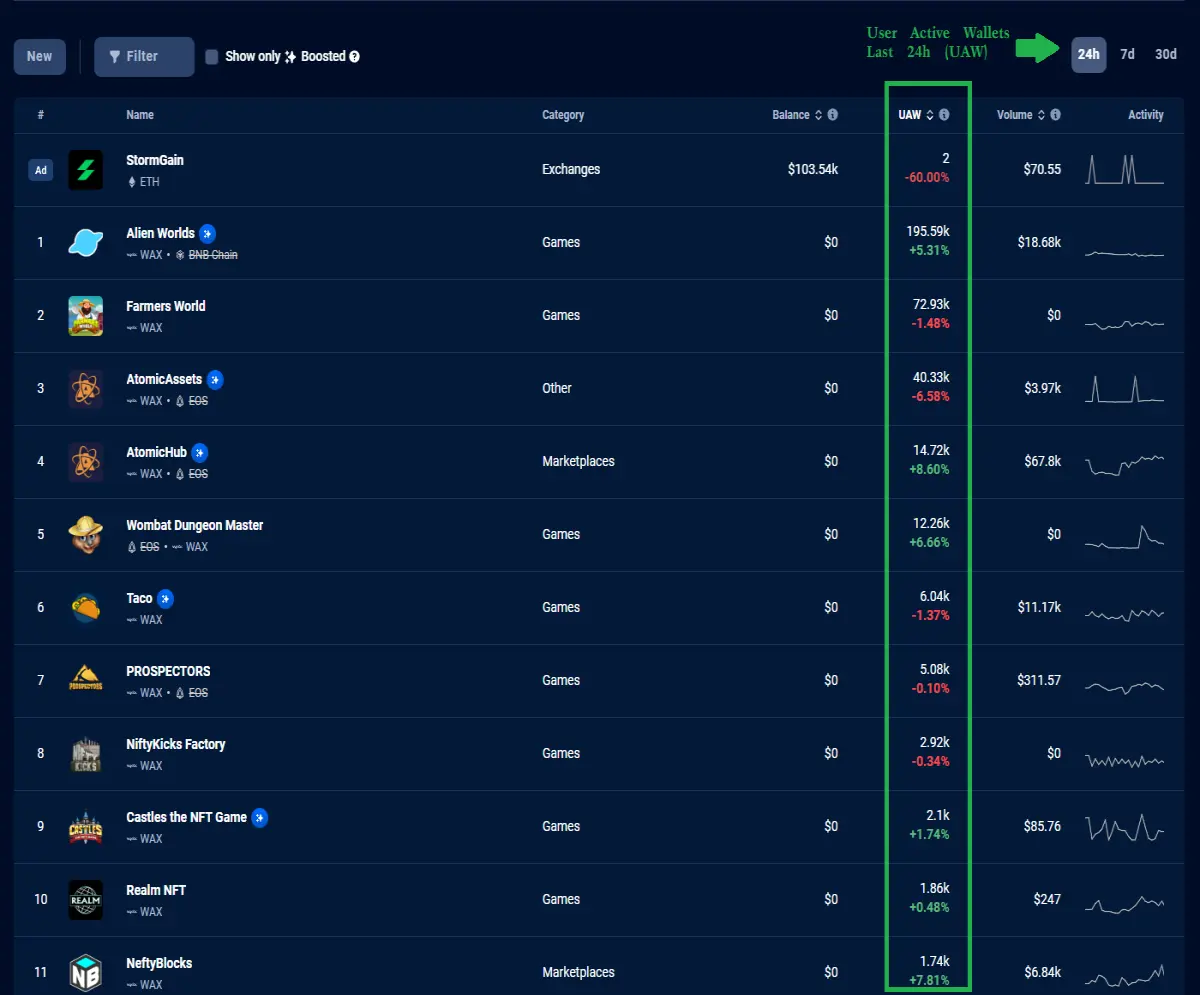Open the Wombat Dungeon Master dapp page

(195, 525)
